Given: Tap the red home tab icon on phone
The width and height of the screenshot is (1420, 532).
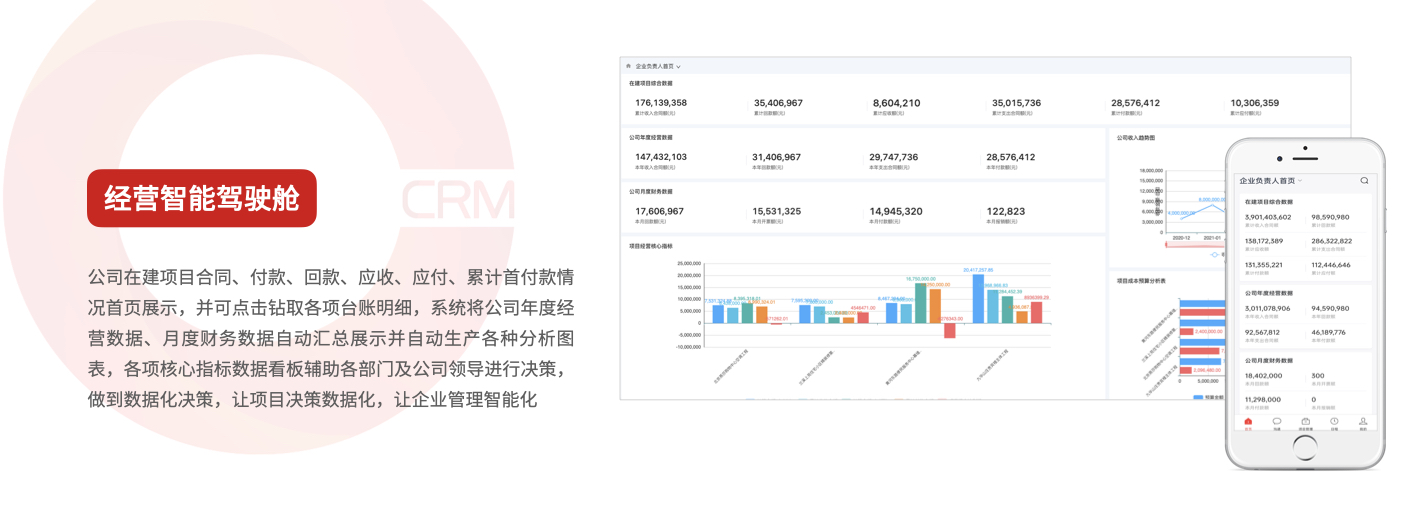Looking at the screenshot, I should click(1248, 421).
